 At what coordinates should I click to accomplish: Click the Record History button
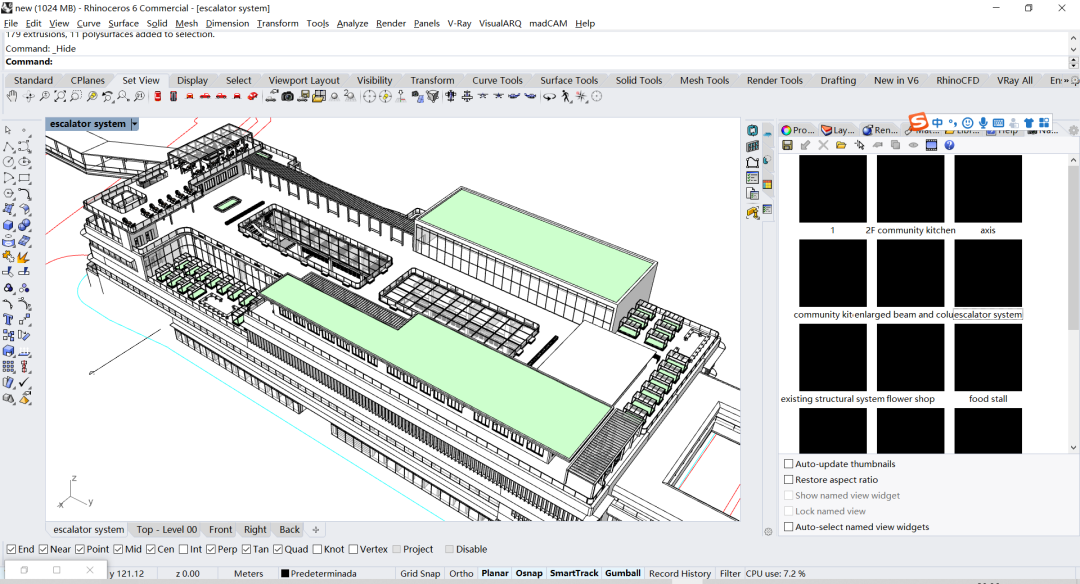point(679,574)
